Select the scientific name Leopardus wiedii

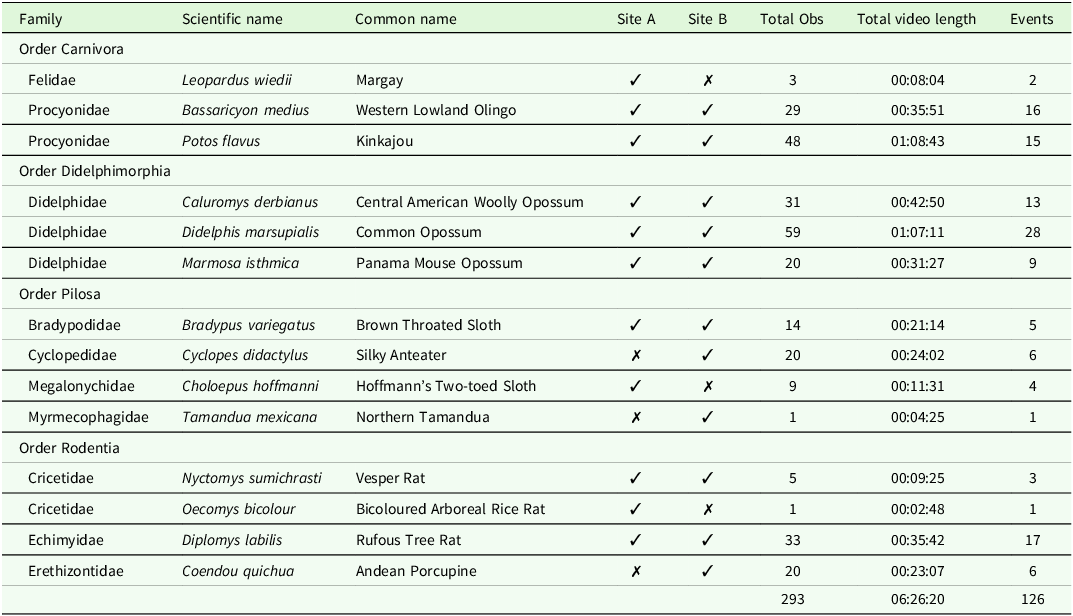tap(237, 80)
